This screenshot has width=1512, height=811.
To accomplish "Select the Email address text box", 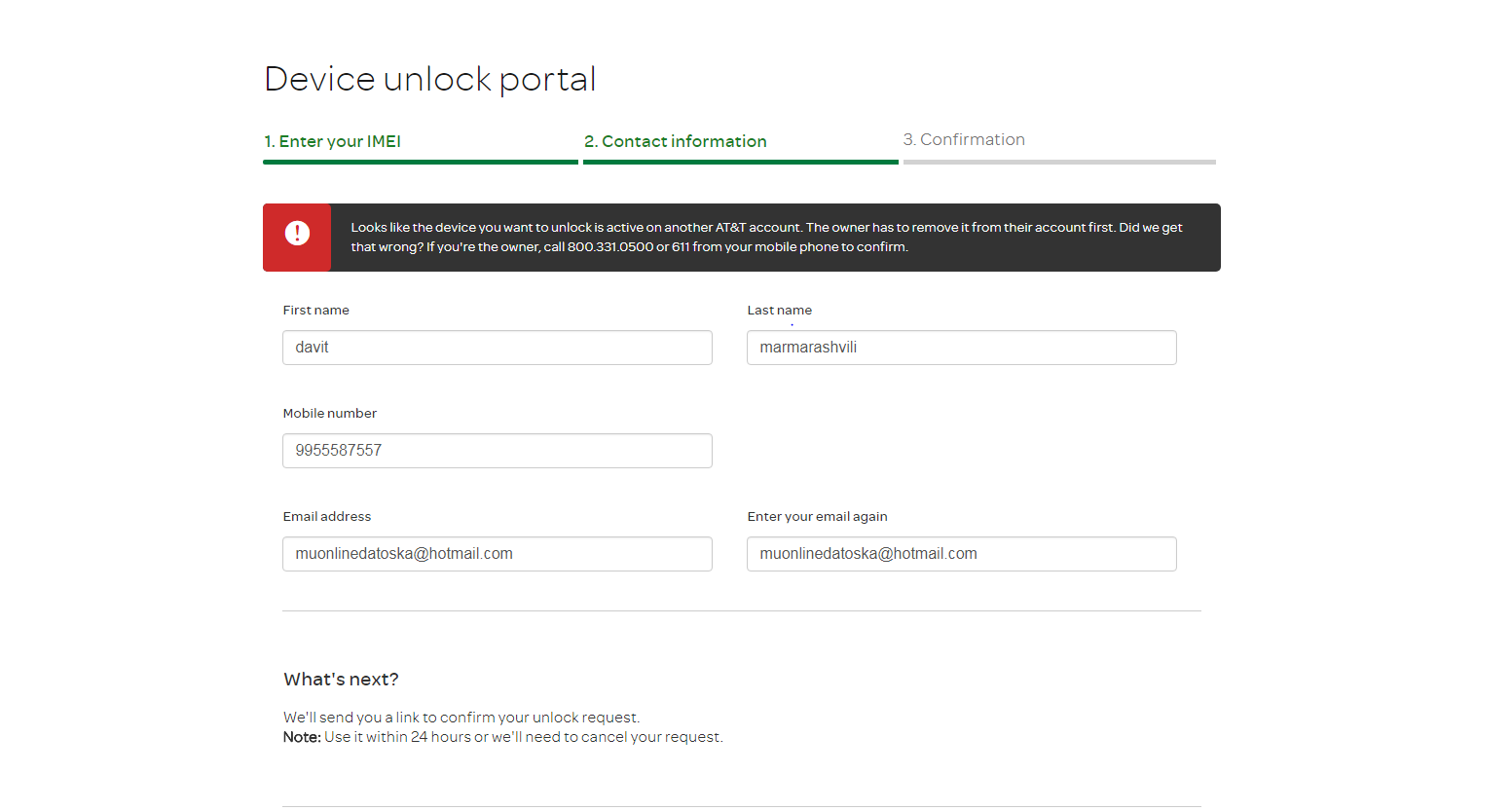I will [x=497, y=554].
